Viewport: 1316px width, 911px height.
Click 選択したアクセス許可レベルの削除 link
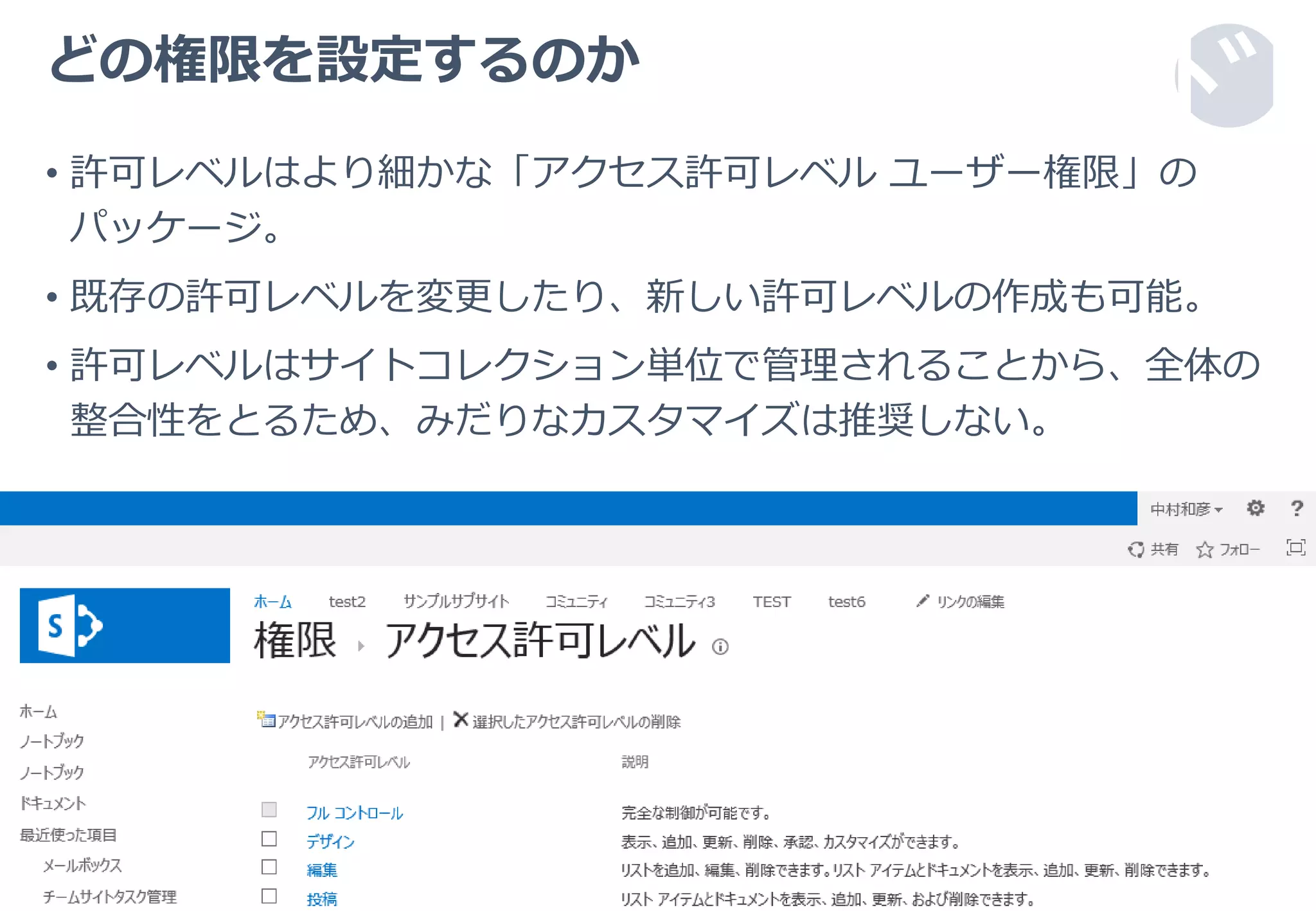coord(576,722)
